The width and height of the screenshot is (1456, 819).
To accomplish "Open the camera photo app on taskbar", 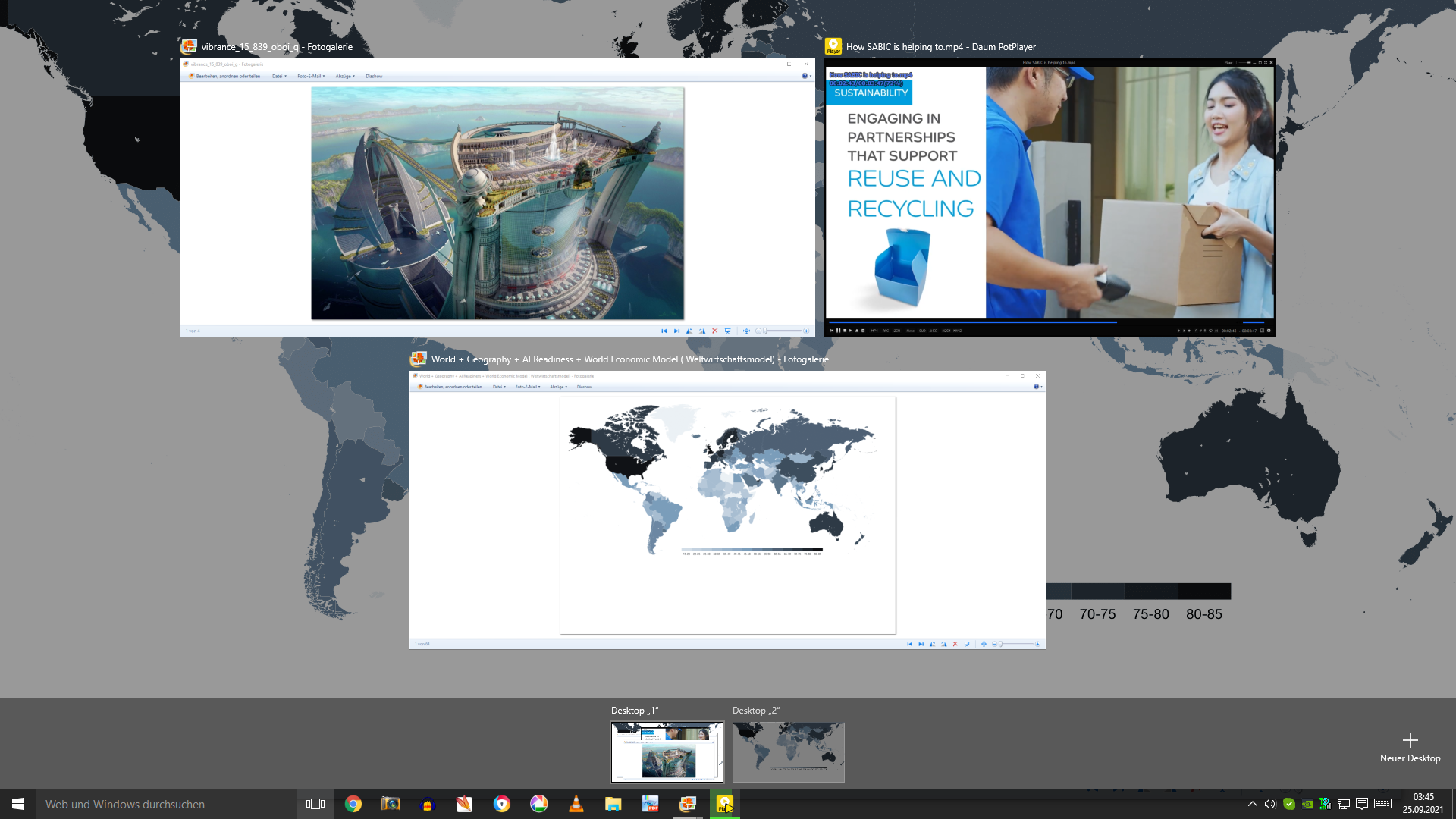I will pyautogui.click(x=391, y=804).
